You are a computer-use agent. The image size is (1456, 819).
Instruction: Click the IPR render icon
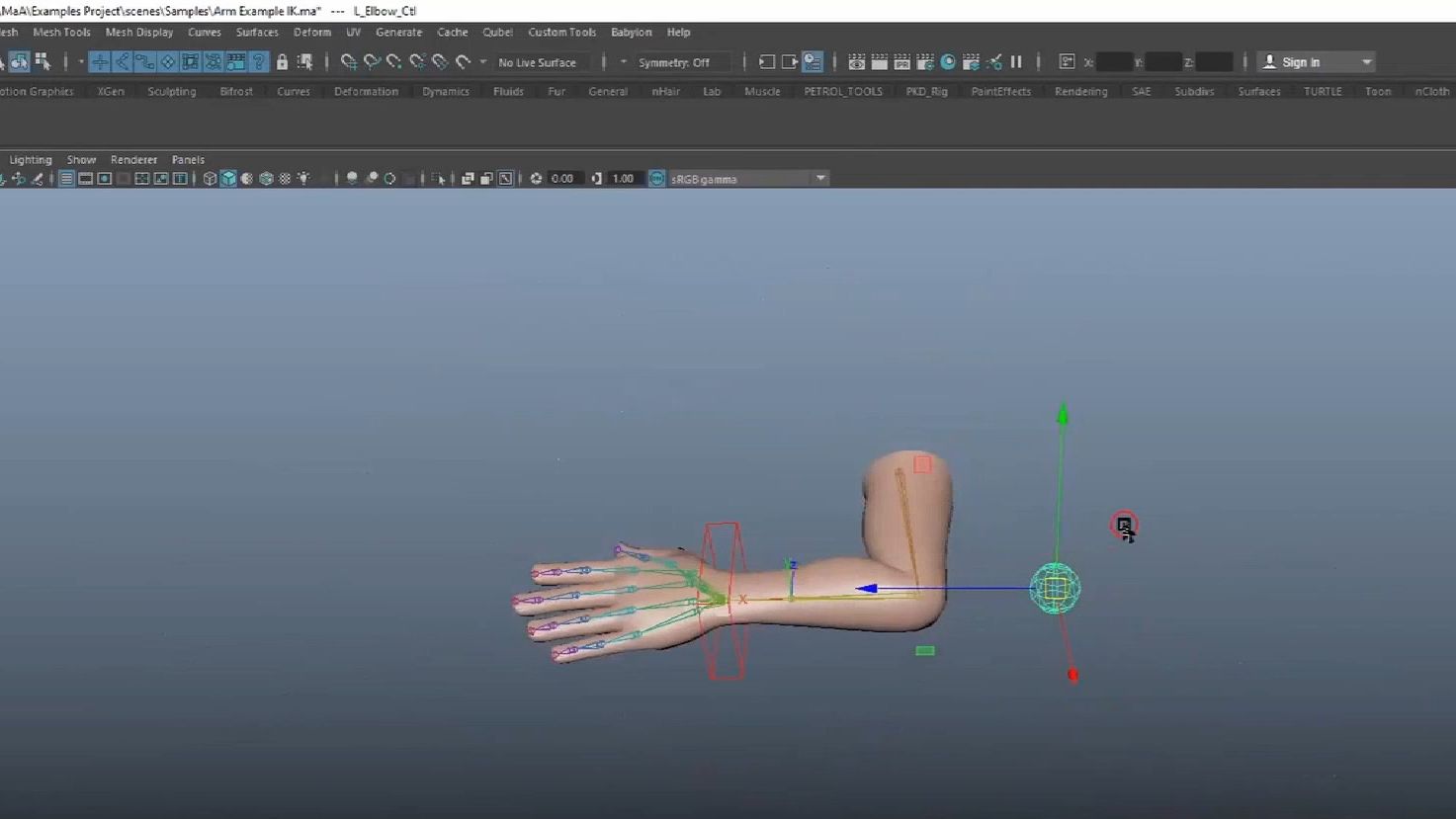901,62
